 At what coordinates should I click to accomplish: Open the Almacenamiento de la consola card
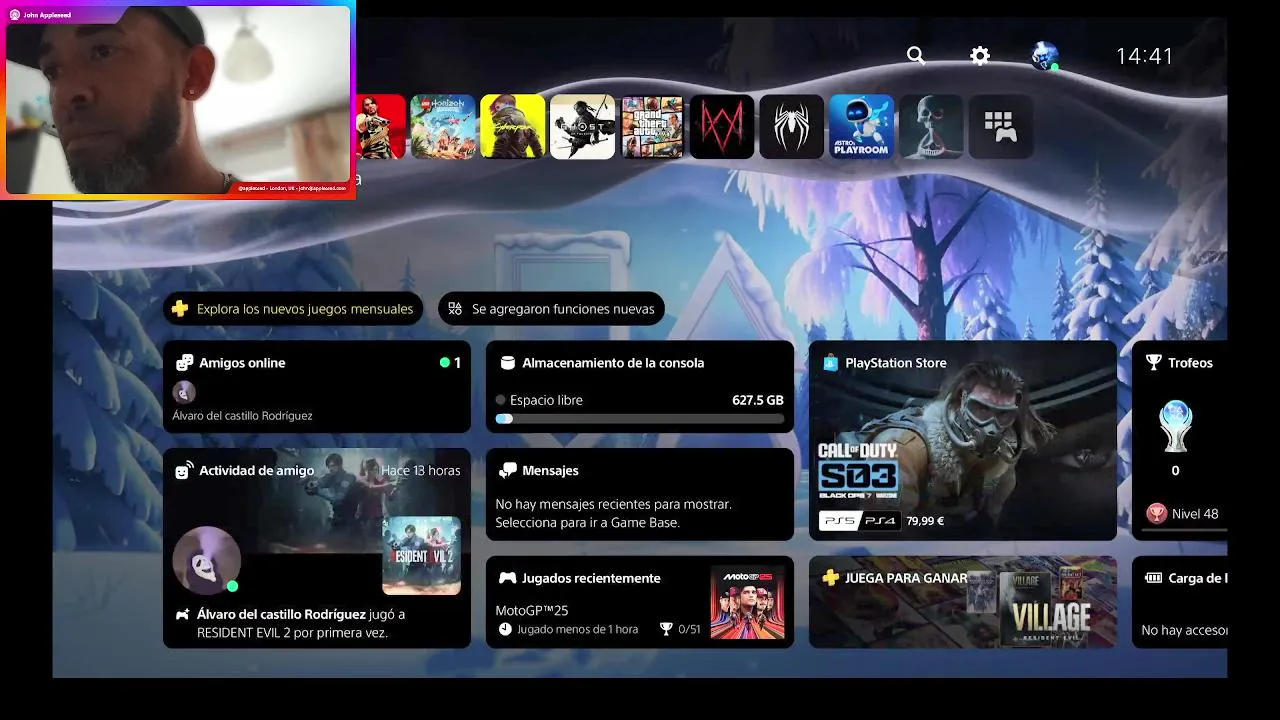640,387
